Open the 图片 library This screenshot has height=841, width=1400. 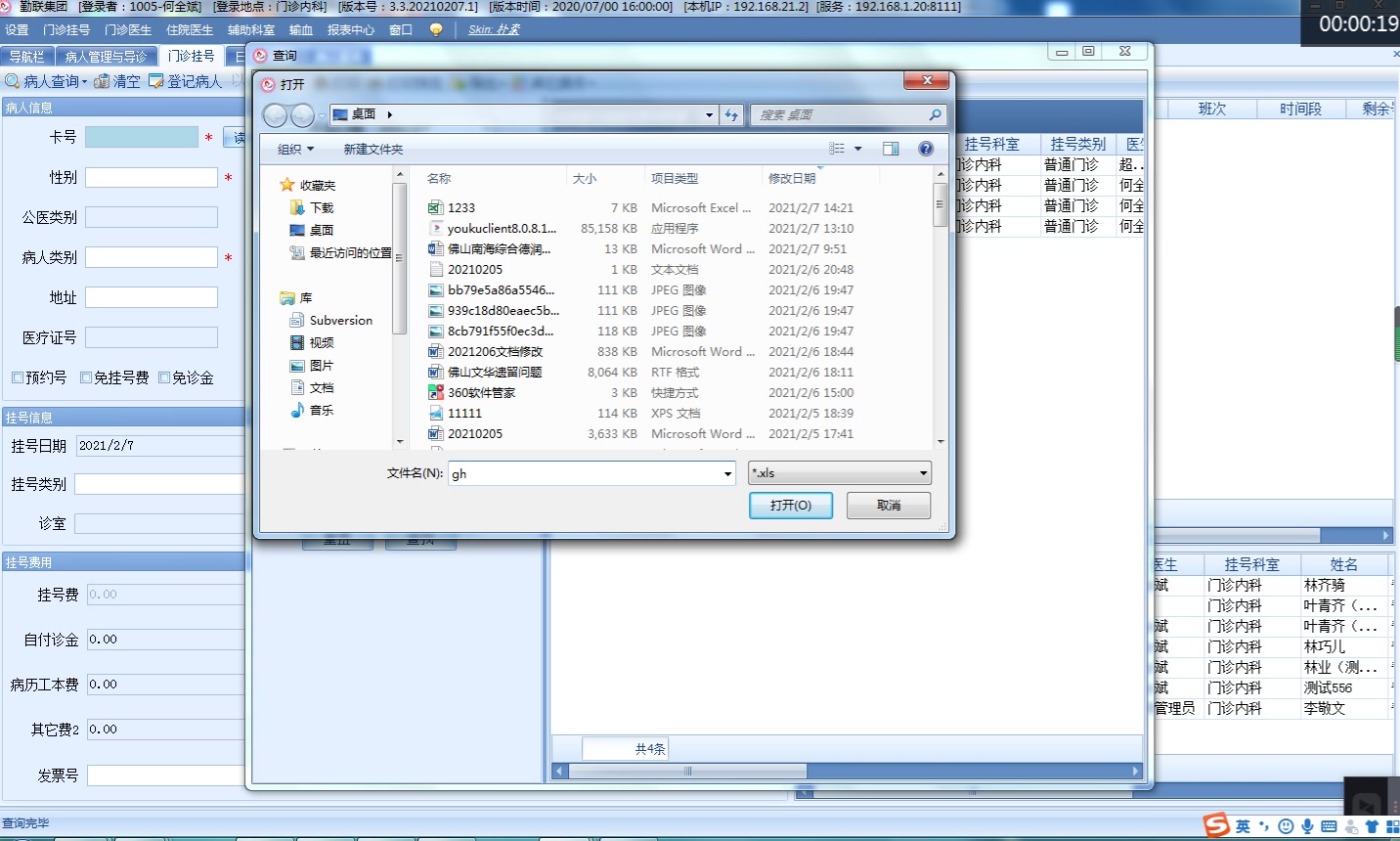point(312,365)
